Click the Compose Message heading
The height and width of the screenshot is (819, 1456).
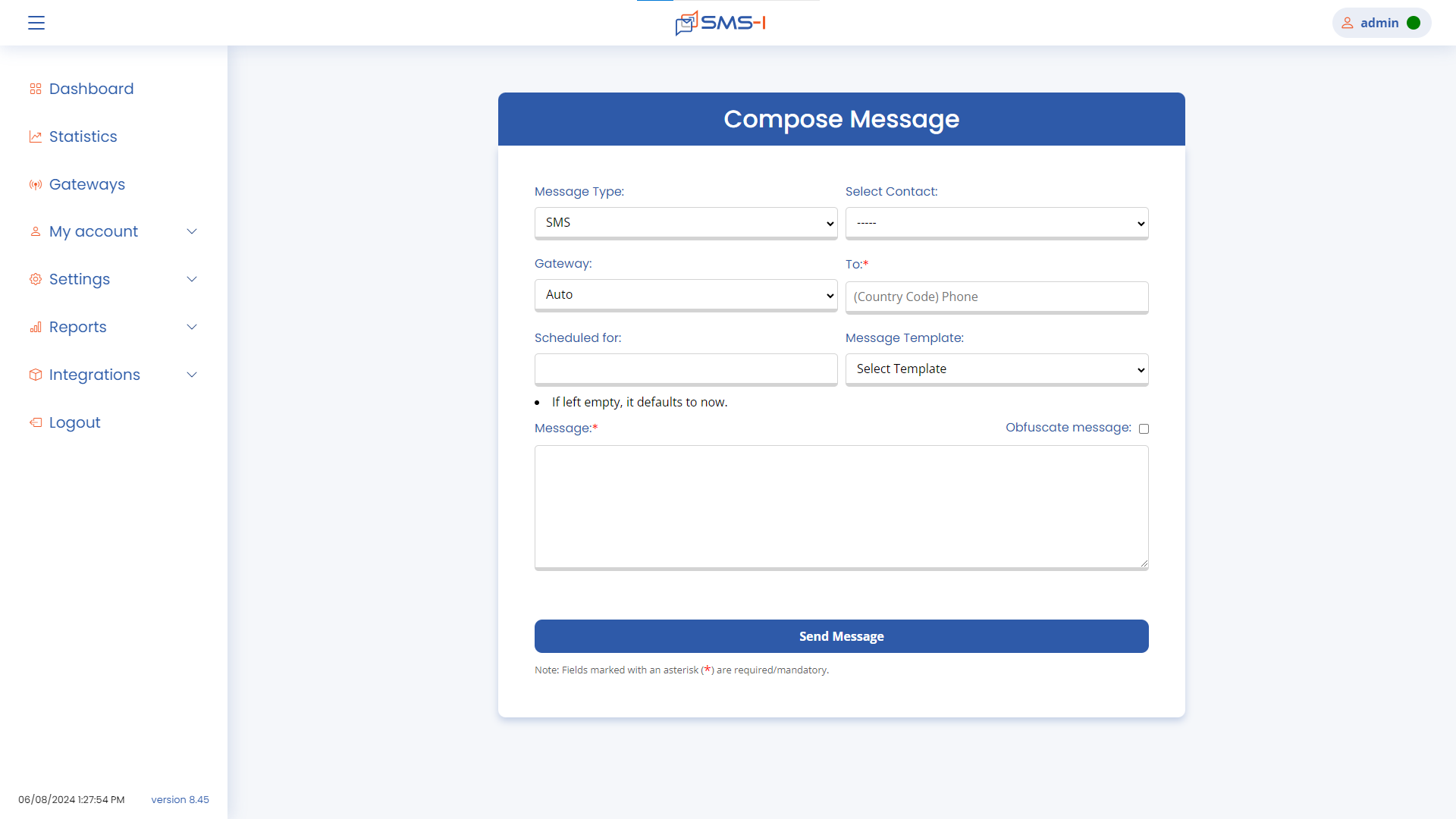coord(841,119)
